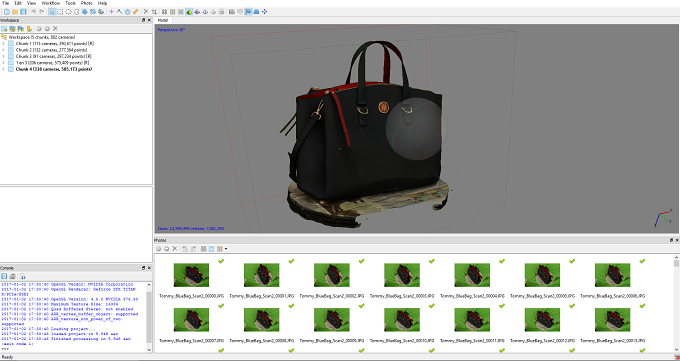The width and height of the screenshot is (680, 361).
Task: Open the Workflow menu
Action: click(x=51, y=3)
